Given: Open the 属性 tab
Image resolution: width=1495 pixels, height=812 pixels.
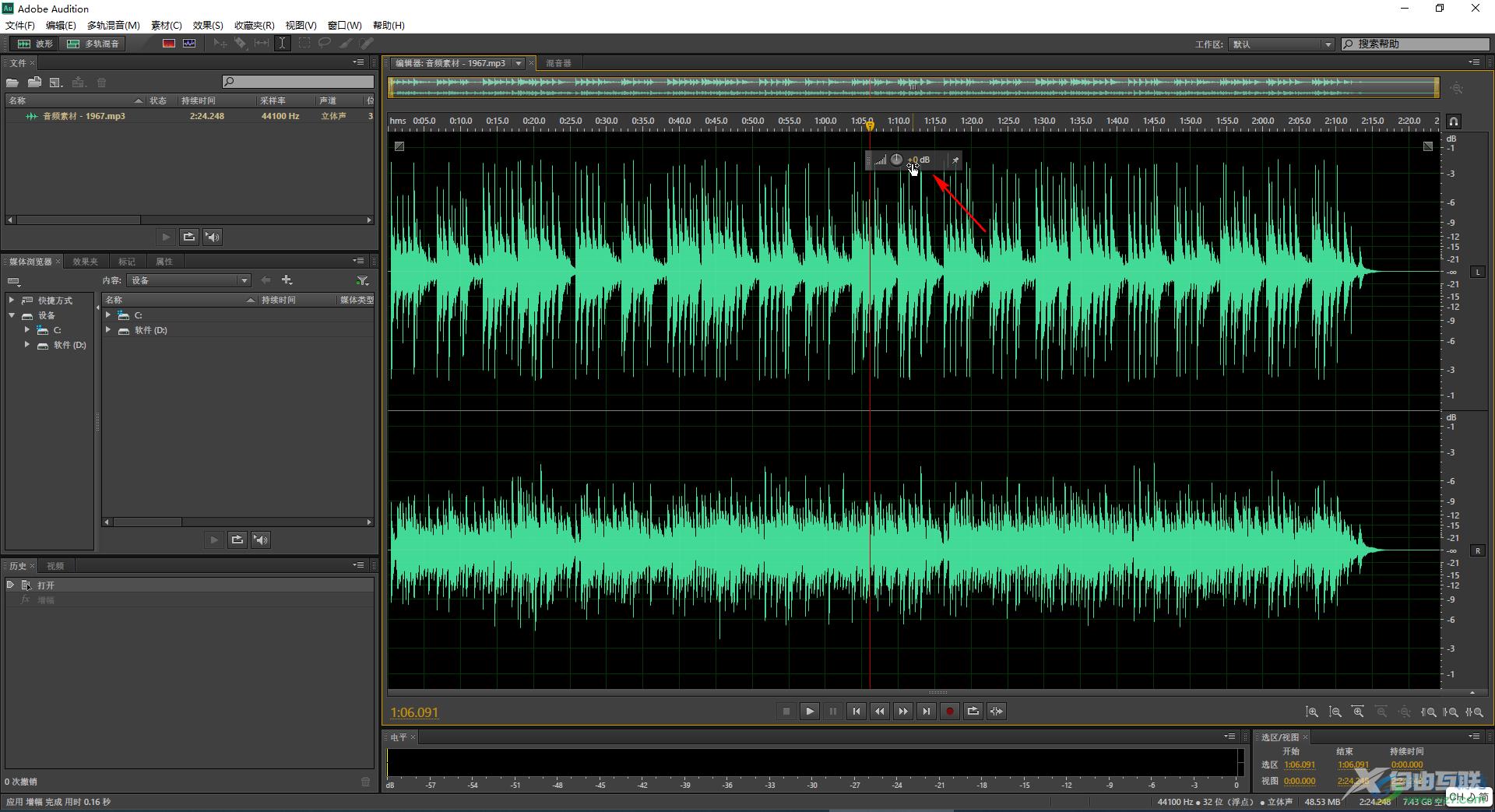Looking at the screenshot, I should coord(164,262).
